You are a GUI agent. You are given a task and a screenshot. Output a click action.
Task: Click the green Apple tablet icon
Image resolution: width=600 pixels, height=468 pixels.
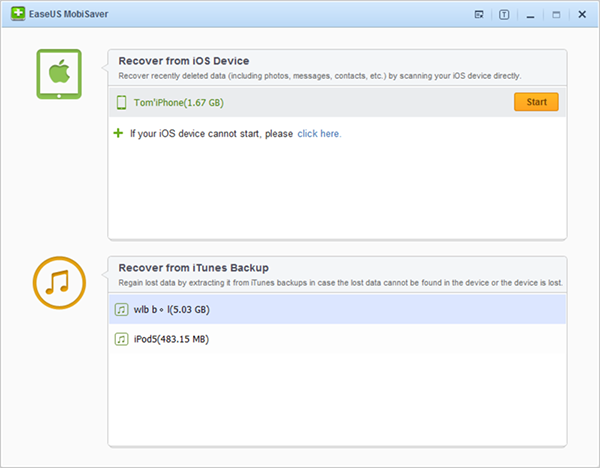point(59,74)
